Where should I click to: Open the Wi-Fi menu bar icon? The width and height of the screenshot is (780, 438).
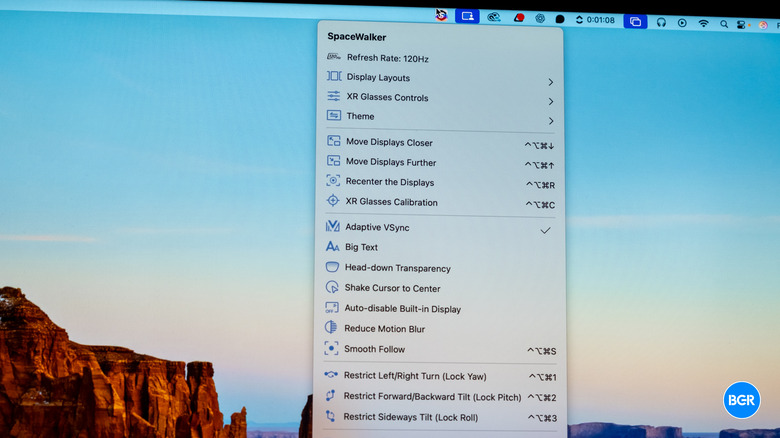(703, 23)
